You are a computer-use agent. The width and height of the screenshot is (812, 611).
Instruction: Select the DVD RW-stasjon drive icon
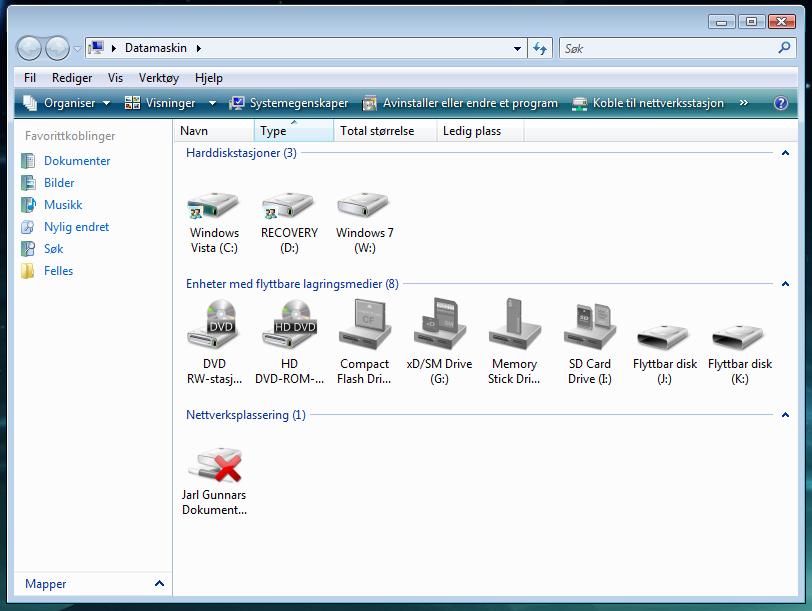pyautogui.click(x=213, y=325)
